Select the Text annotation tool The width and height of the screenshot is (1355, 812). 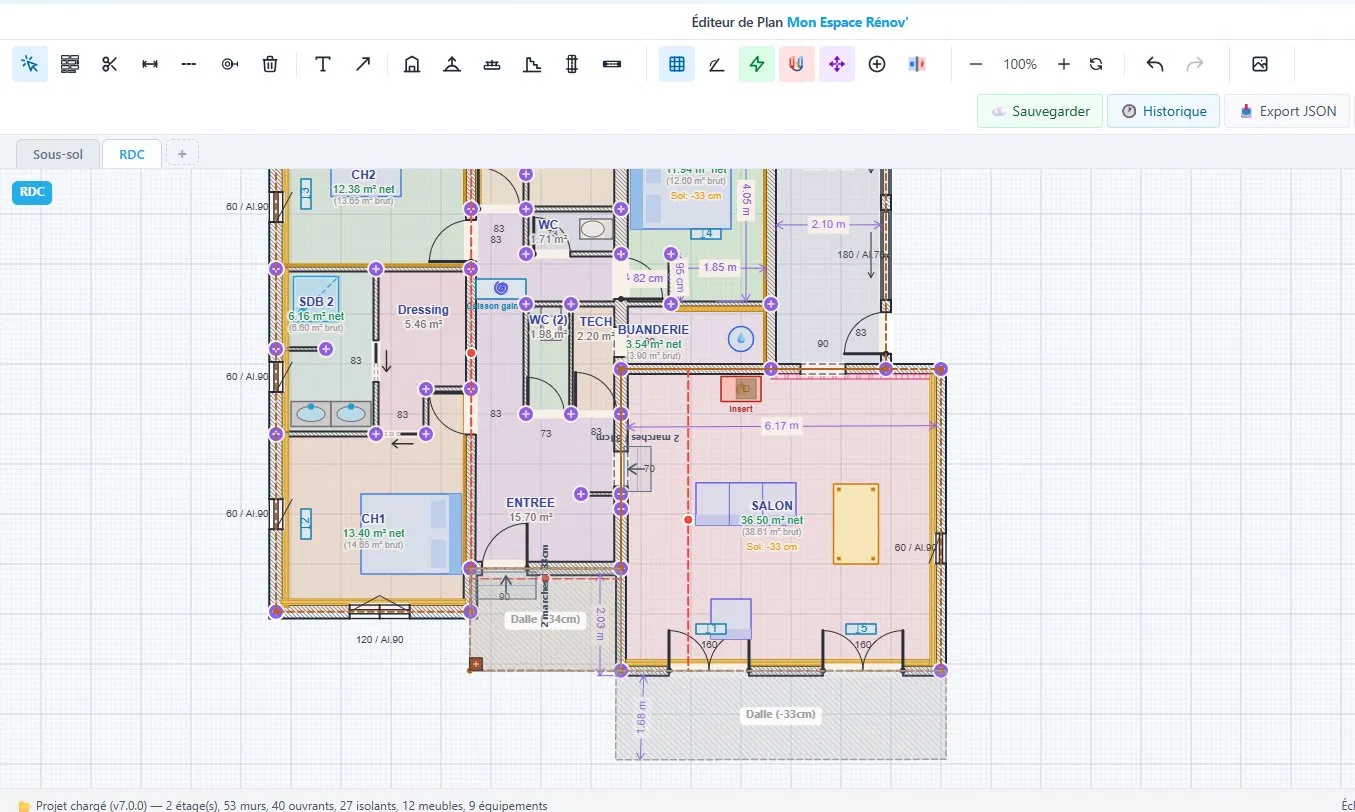pyautogui.click(x=323, y=64)
